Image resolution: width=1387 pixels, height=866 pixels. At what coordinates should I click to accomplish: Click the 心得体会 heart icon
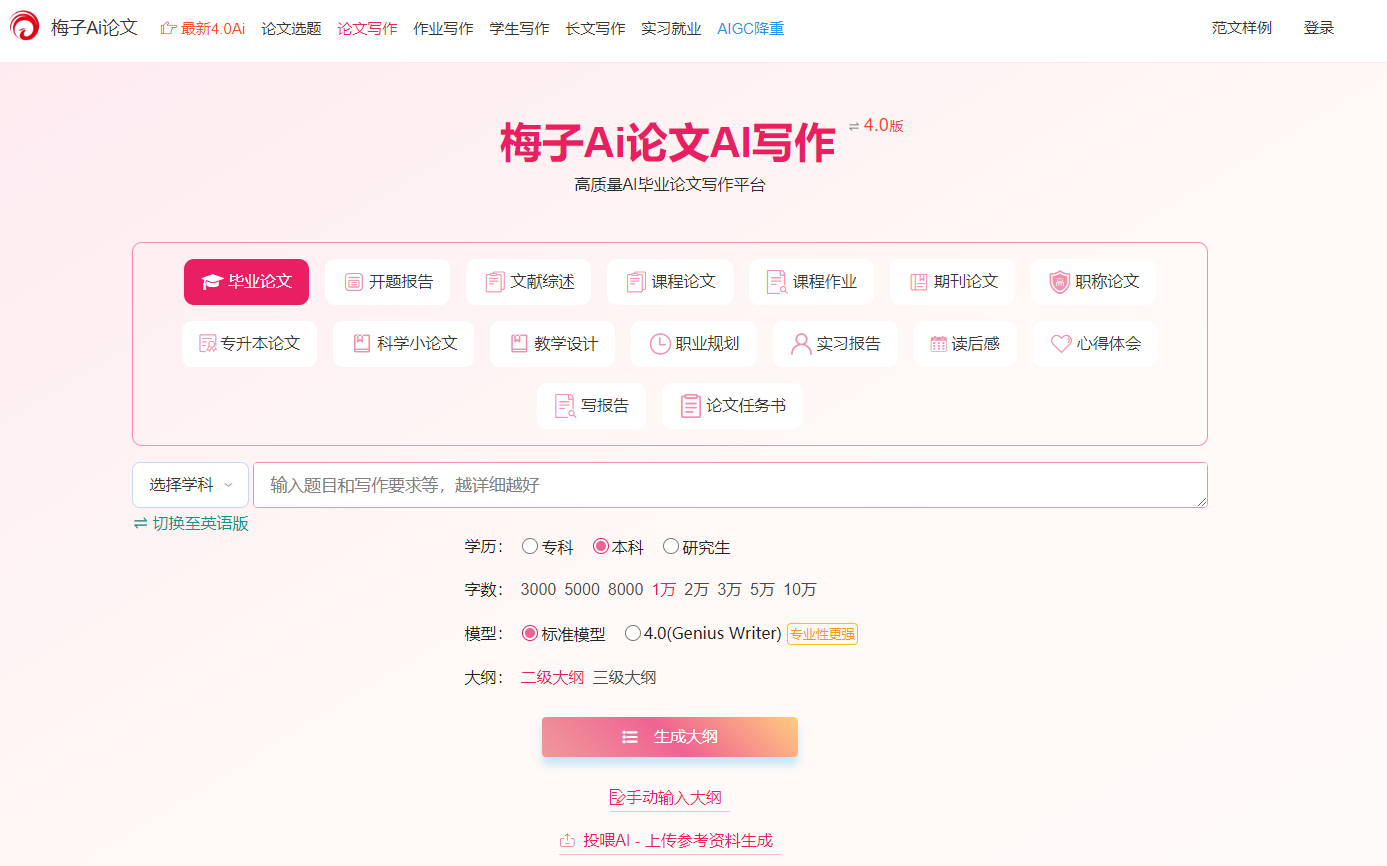coord(1061,344)
